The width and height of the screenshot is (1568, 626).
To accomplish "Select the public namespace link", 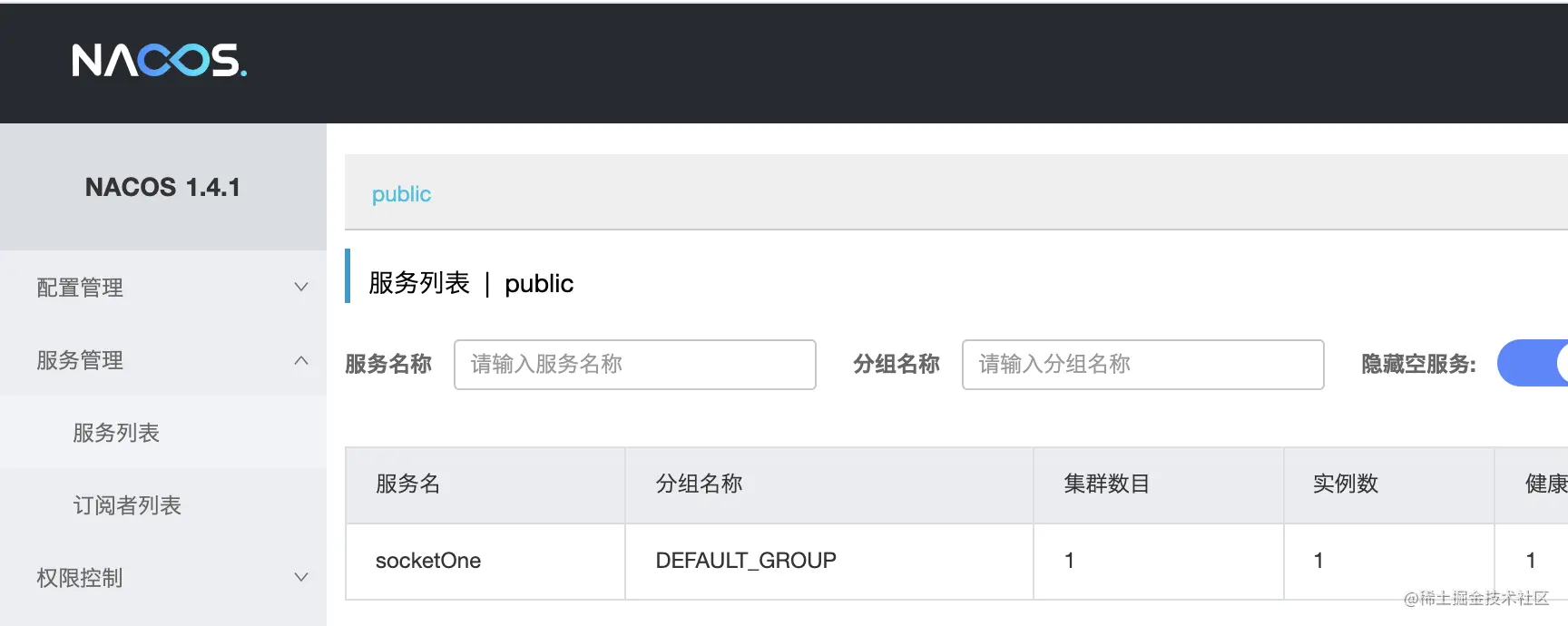I will click(x=401, y=194).
